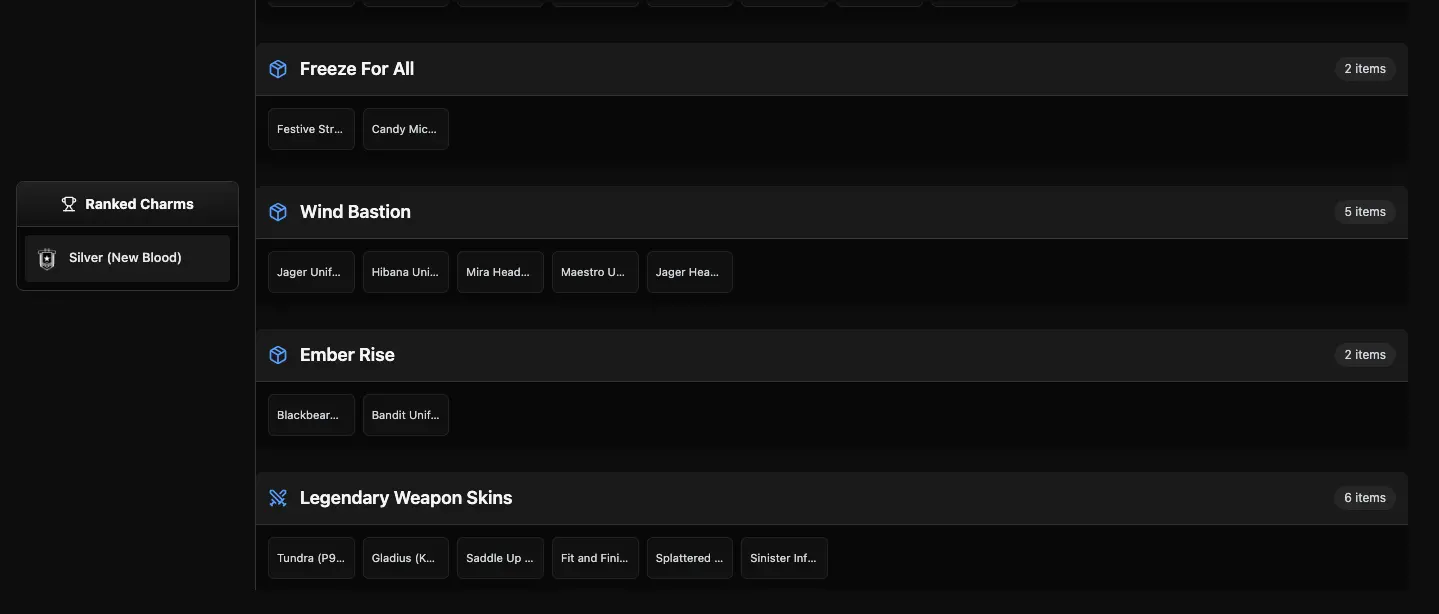This screenshot has width=1439, height=614.
Task: Select the Hibana Uni... item
Action: pos(406,272)
